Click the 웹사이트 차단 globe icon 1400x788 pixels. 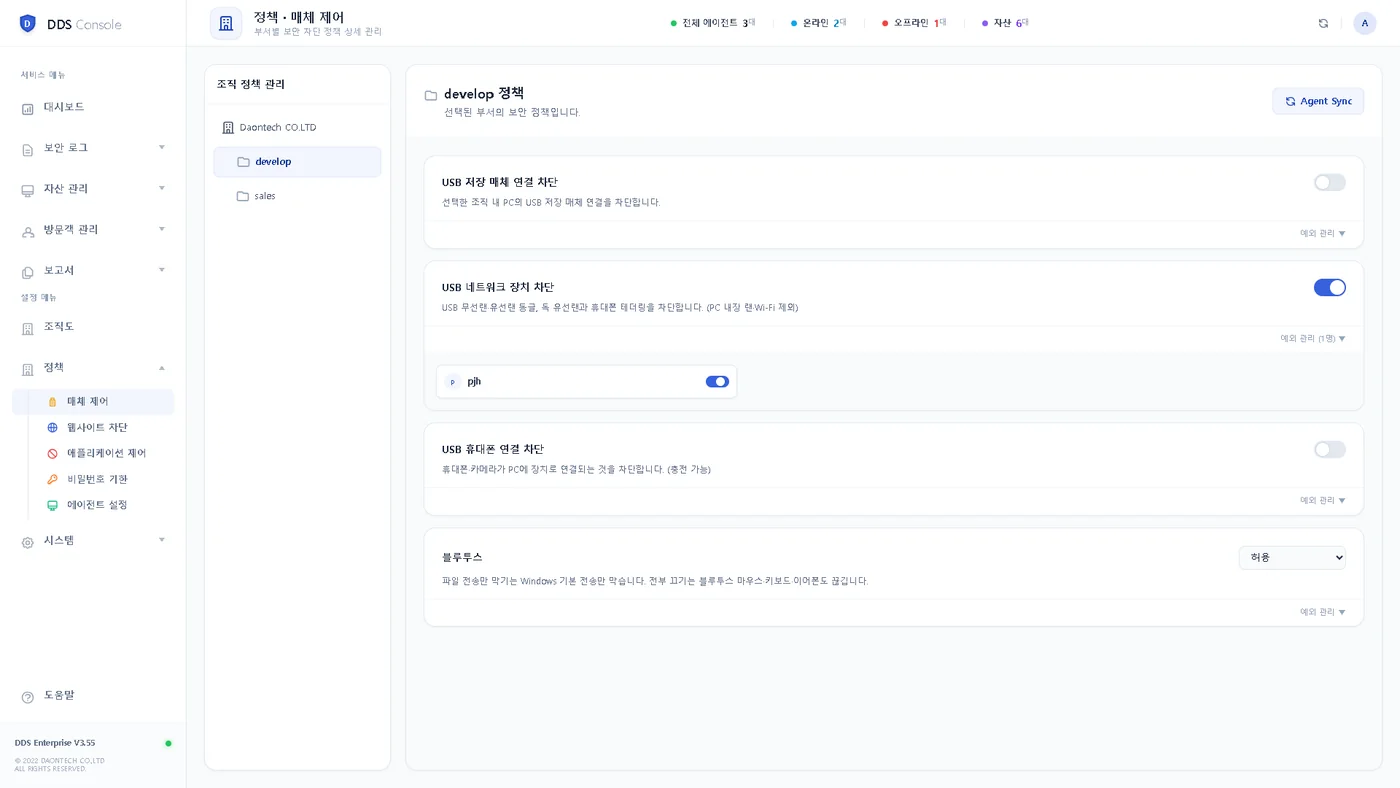53,428
